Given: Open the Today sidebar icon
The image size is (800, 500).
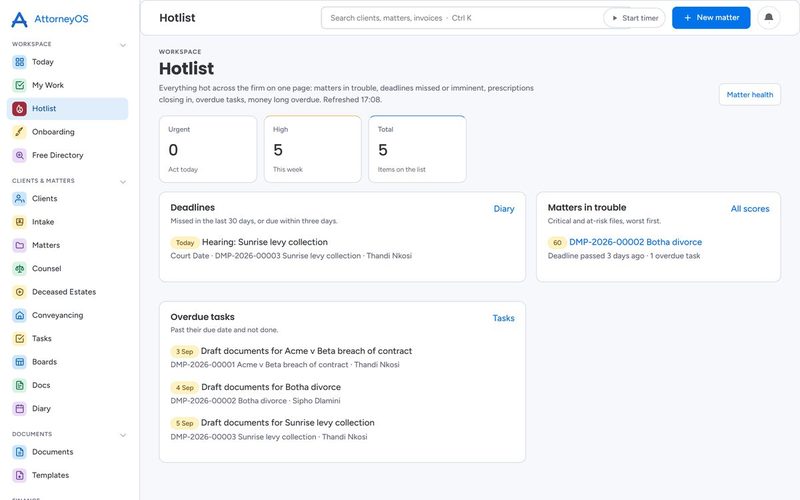Looking at the screenshot, I should (x=19, y=62).
